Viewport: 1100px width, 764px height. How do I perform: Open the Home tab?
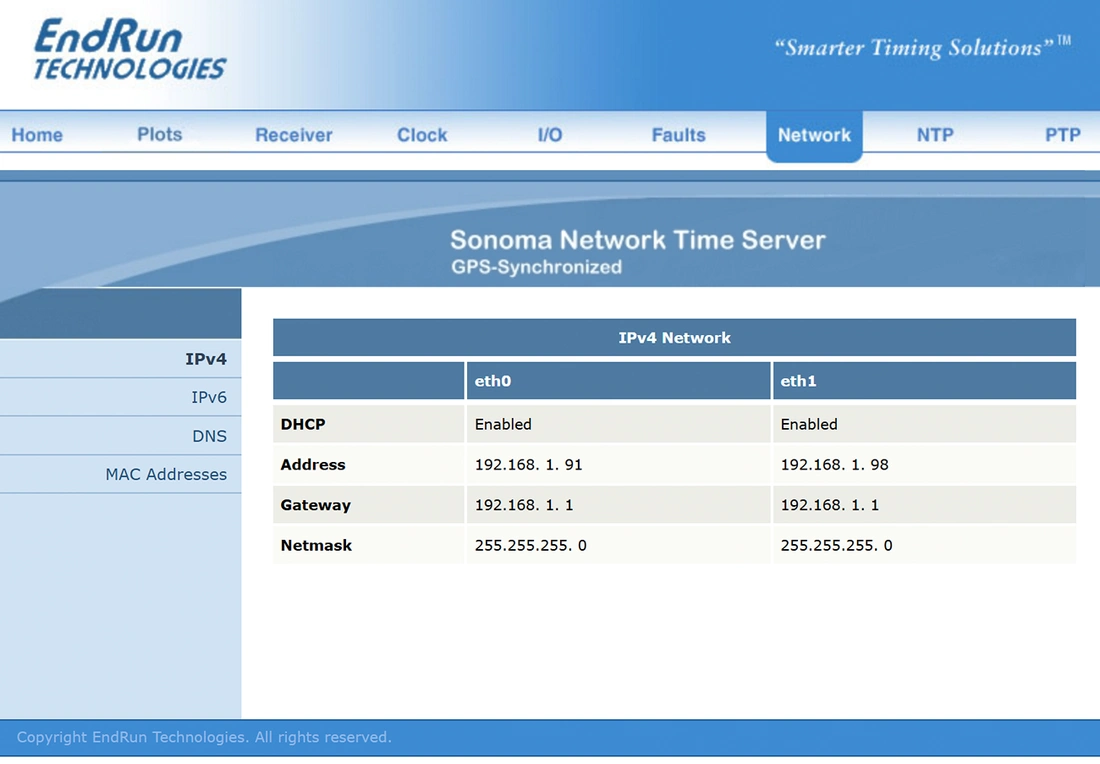(x=37, y=135)
